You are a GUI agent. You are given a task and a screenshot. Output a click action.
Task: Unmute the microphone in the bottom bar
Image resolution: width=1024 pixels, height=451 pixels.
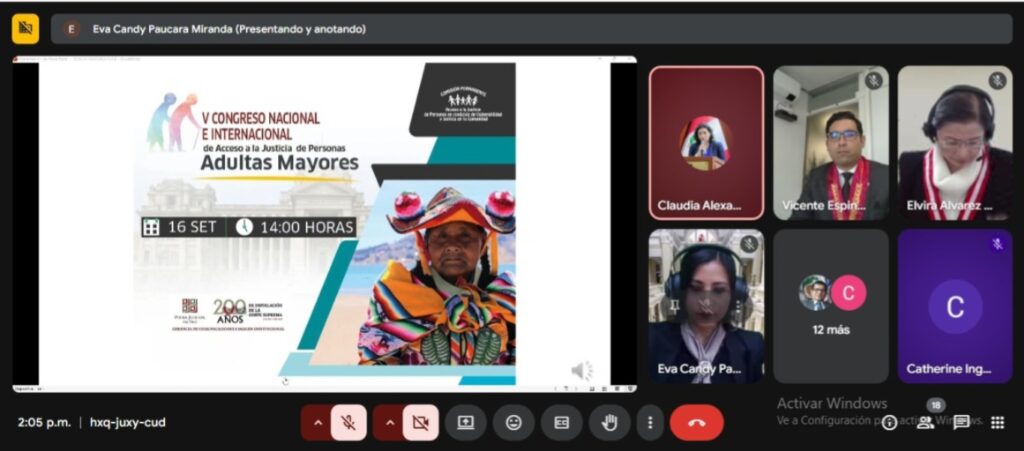[x=349, y=423]
